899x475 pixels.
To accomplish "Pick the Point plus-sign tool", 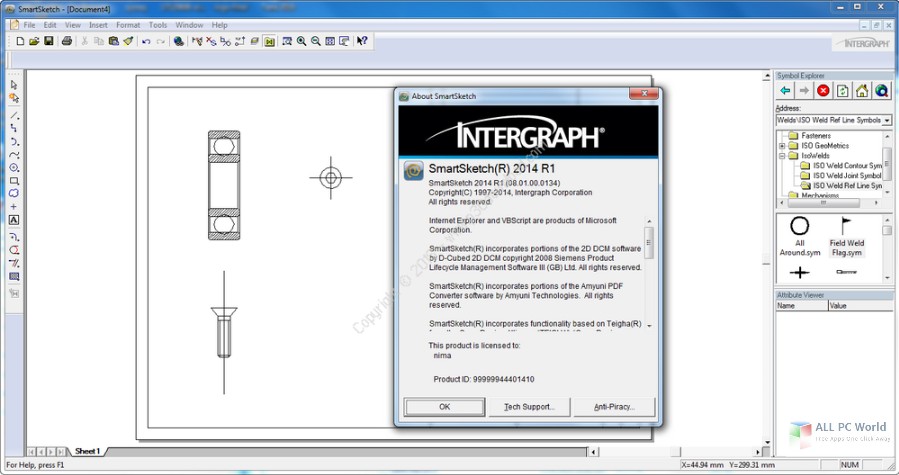I will click(x=14, y=207).
